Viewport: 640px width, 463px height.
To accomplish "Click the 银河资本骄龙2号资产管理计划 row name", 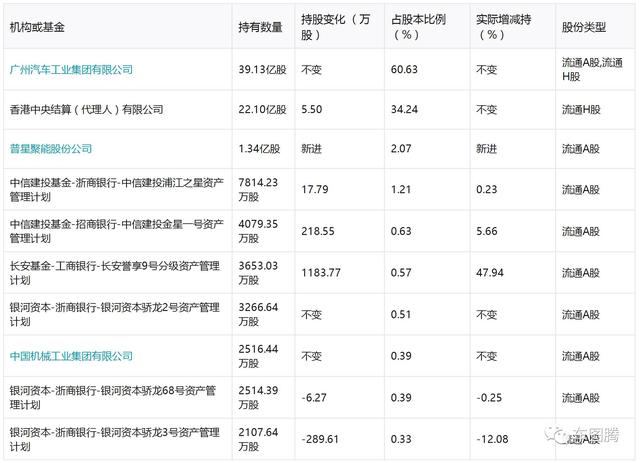I will [x=115, y=314].
